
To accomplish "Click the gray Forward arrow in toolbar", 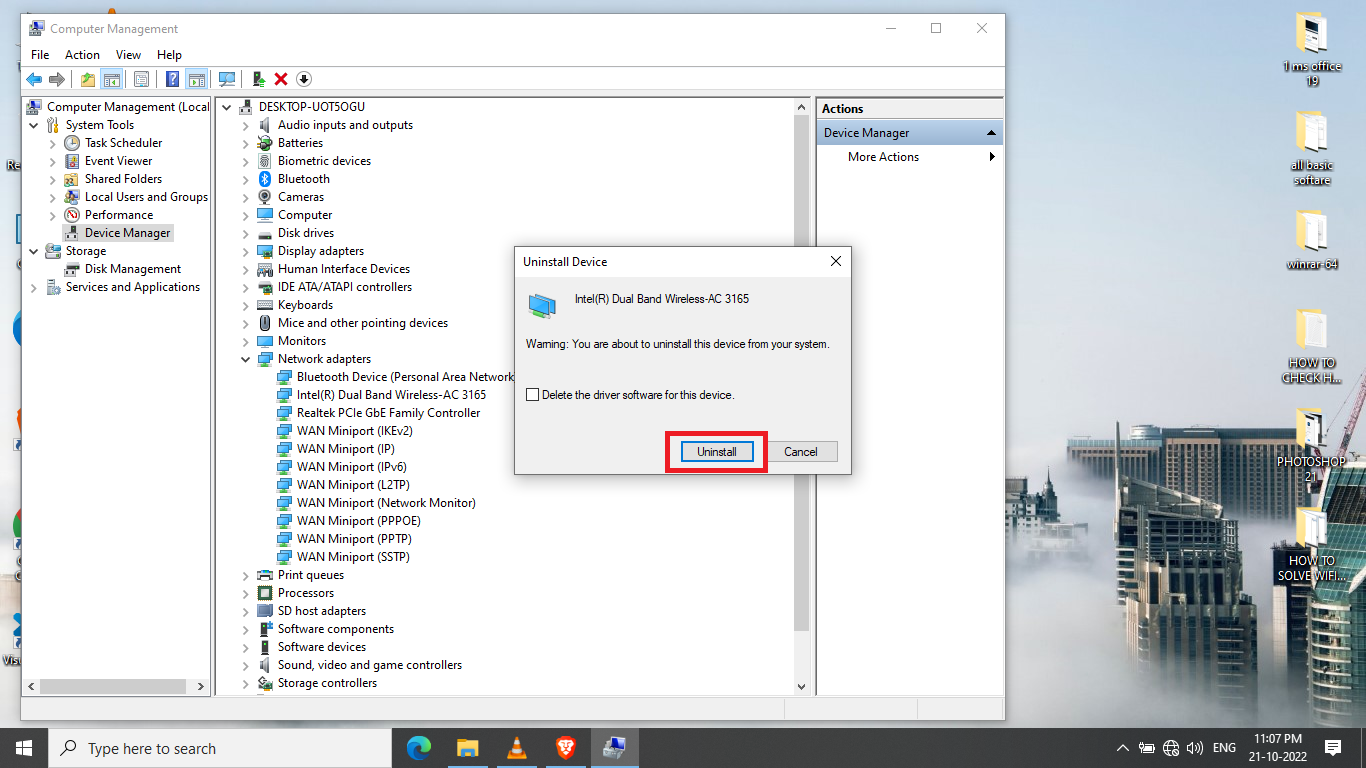I will (x=57, y=79).
